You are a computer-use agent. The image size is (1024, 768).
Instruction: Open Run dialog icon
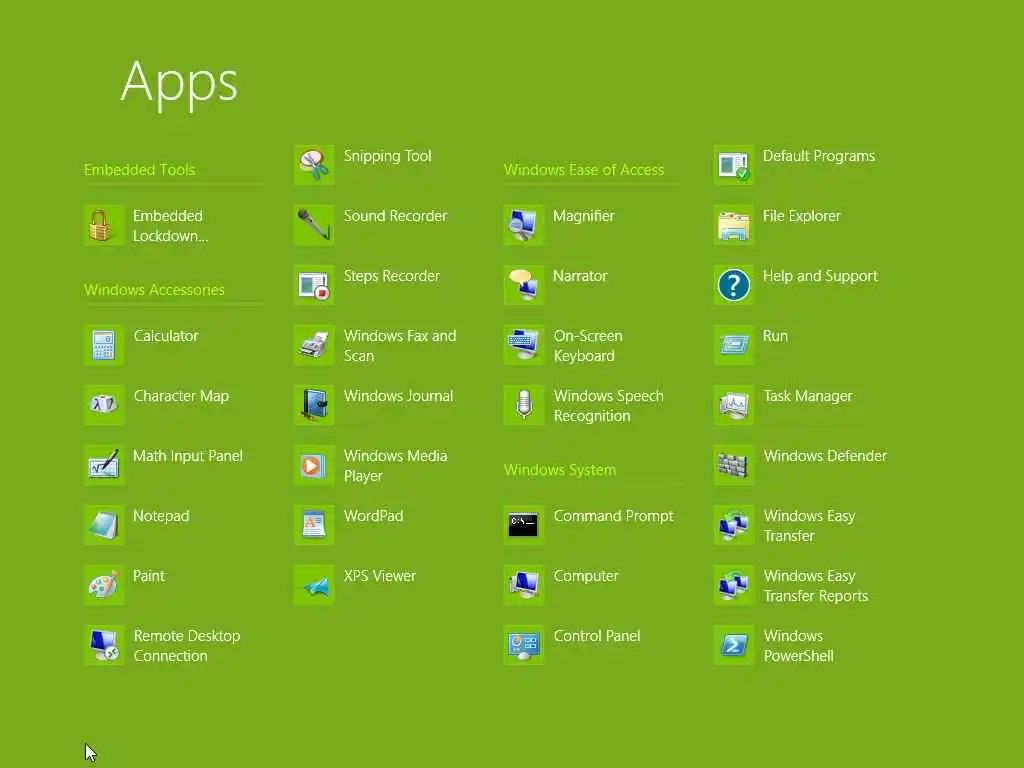coord(734,345)
